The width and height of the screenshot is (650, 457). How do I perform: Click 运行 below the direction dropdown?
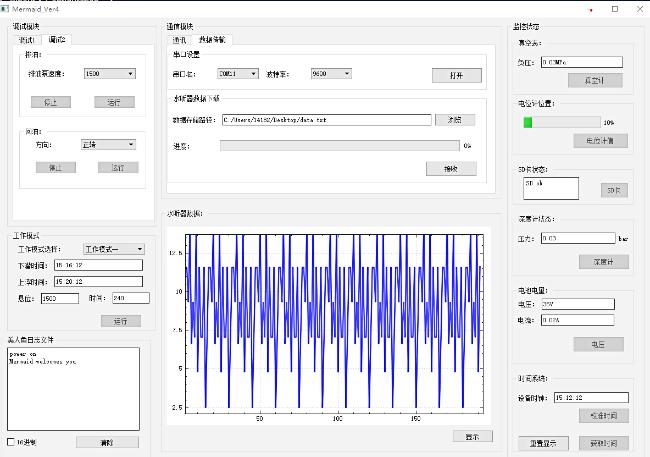(x=118, y=167)
